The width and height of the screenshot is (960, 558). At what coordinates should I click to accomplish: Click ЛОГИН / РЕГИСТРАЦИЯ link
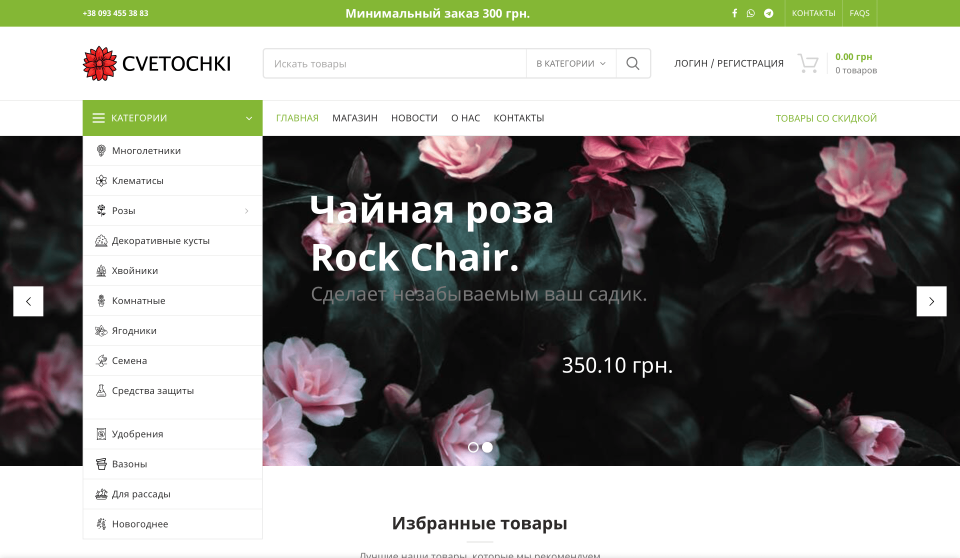tap(729, 63)
